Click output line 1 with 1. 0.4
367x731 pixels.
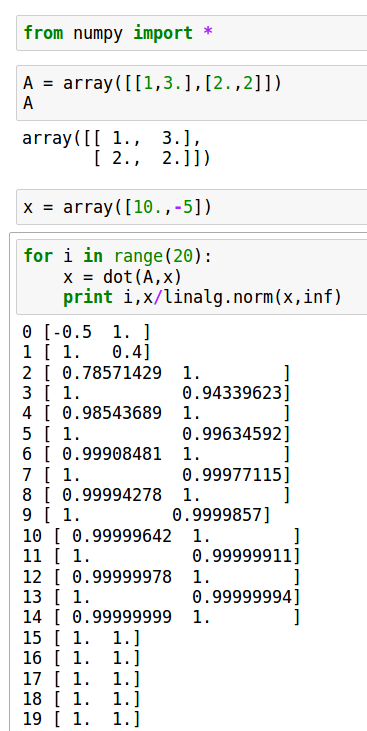(87, 352)
